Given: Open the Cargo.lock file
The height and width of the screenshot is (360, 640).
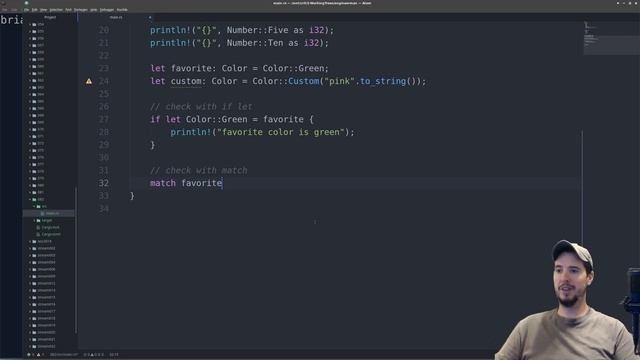Looking at the screenshot, I should 48,227.
